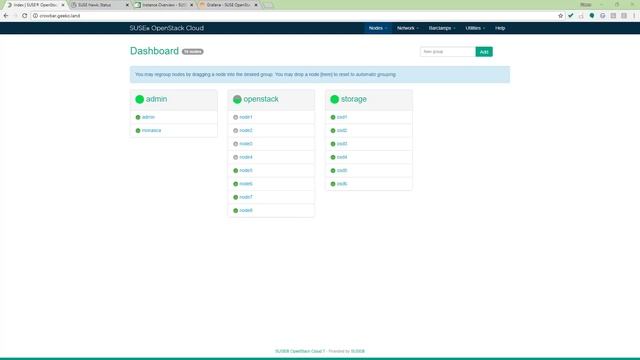The height and width of the screenshot is (360, 640).
Task: Open the last storage node link
Action: point(342,184)
